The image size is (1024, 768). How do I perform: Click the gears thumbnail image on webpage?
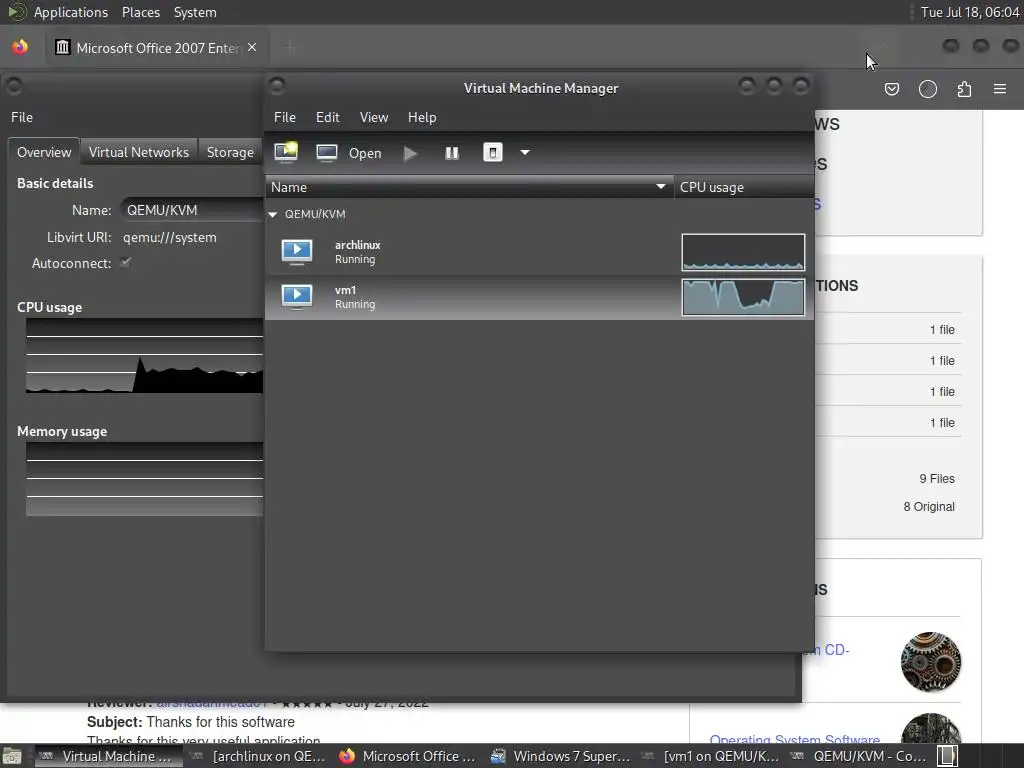pos(931,662)
